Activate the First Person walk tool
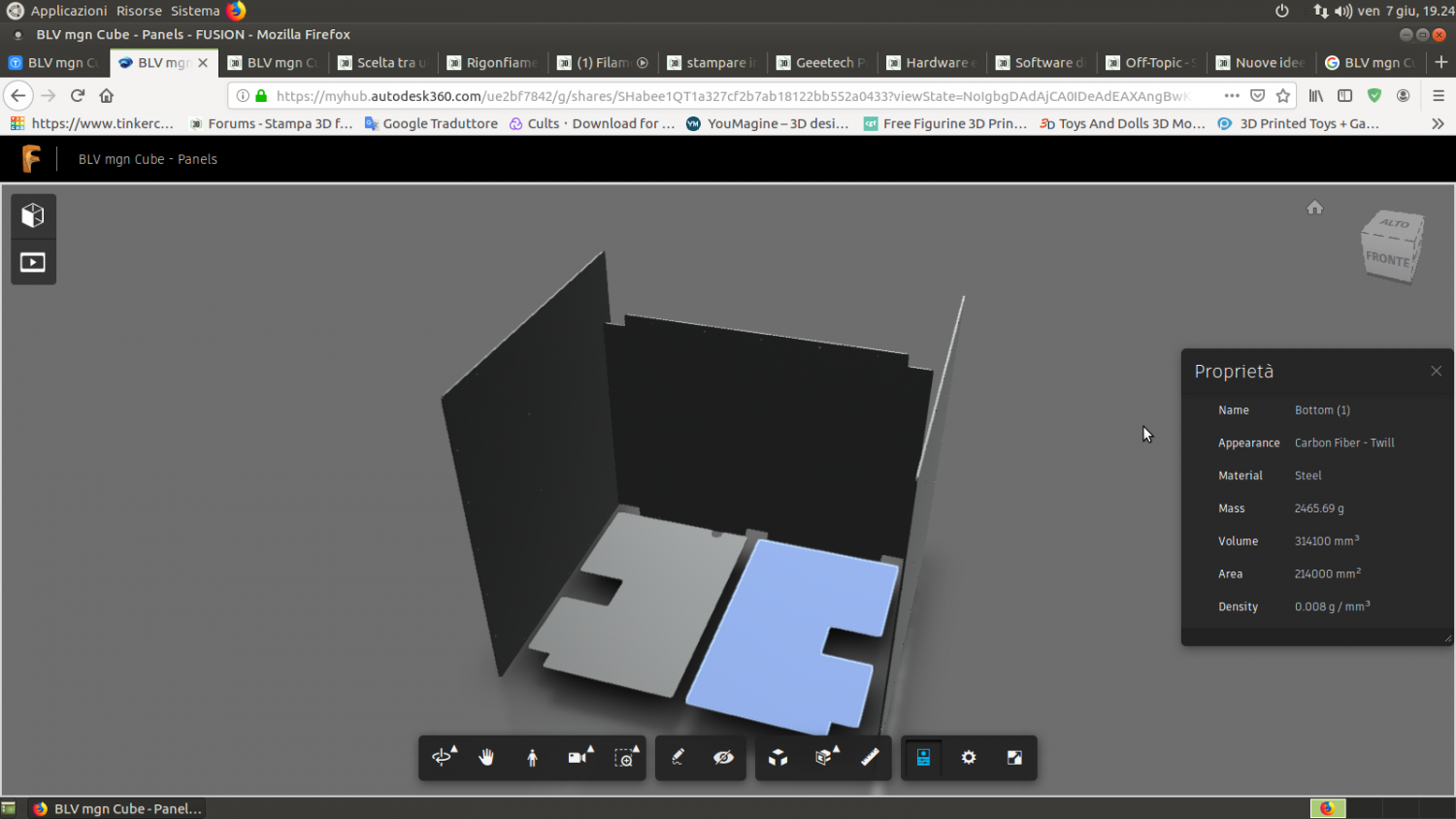1456x819 pixels. click(532, 758)
